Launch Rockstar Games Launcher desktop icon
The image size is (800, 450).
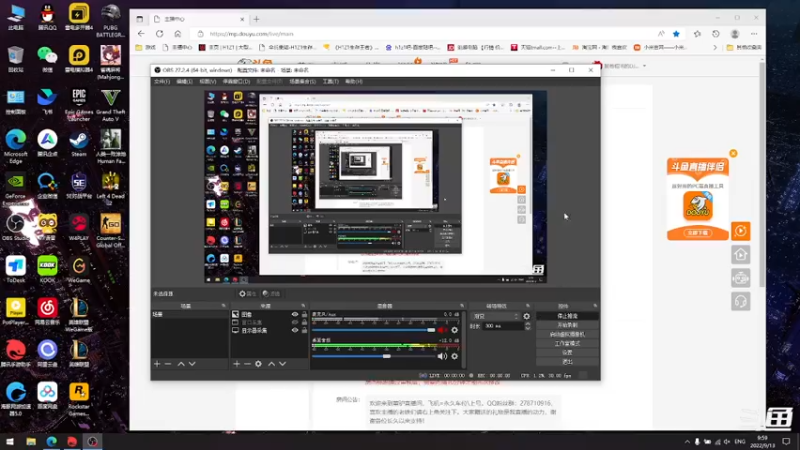click(x=79, y=399)
